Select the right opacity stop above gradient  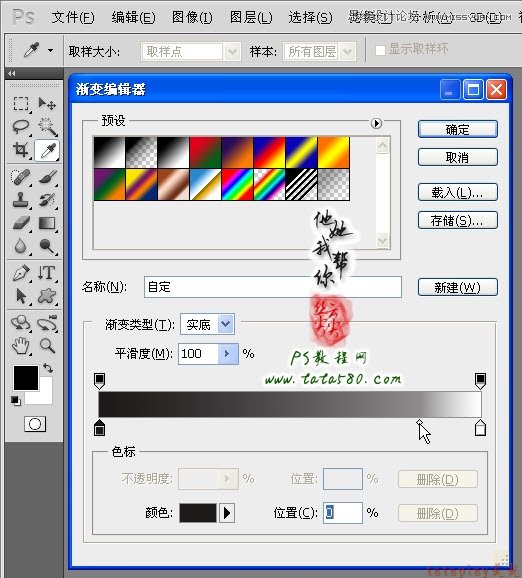coord(480,381)
